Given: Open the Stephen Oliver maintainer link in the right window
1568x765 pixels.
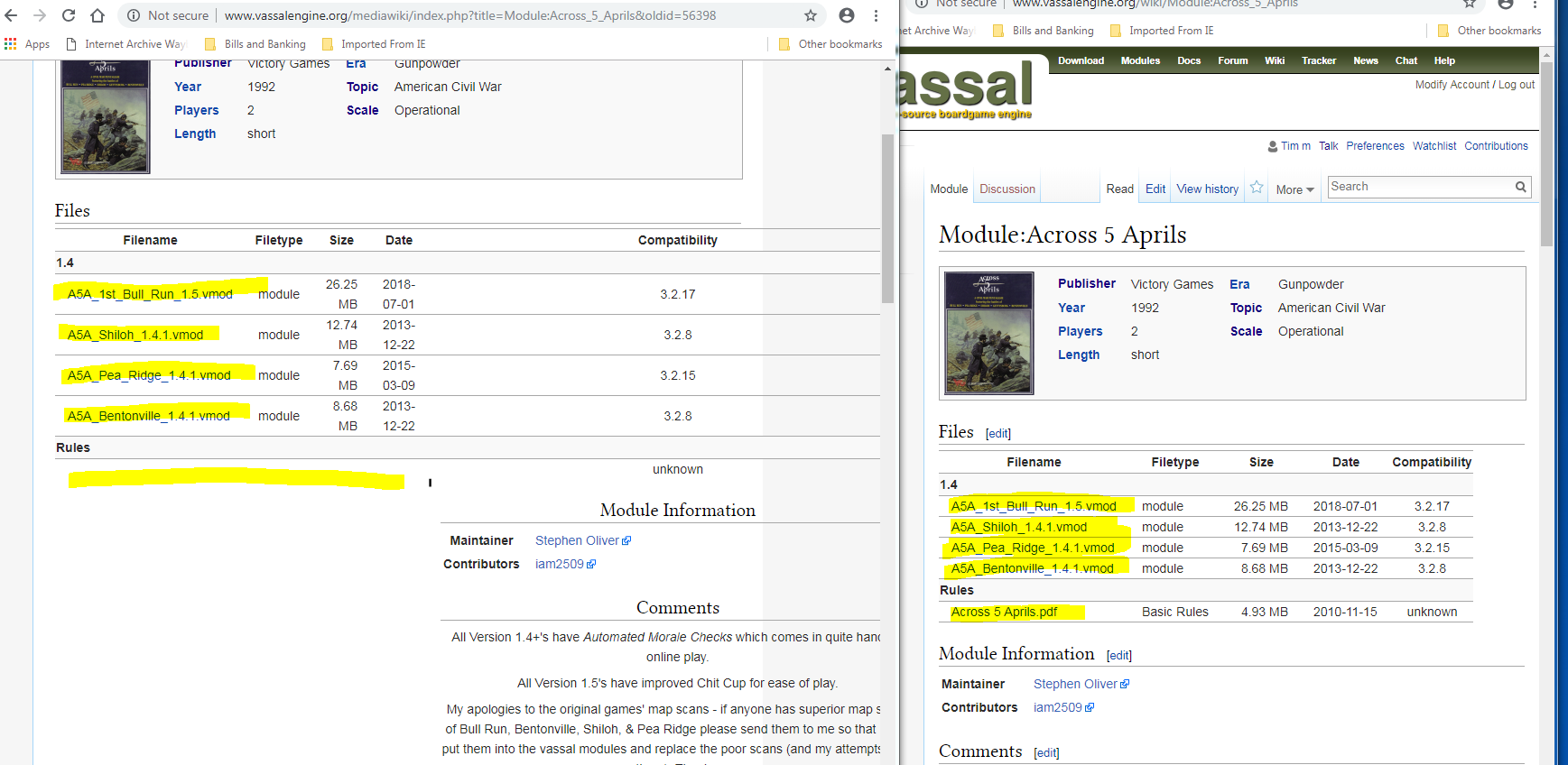Looking at the screenshot, I should (x=1081, y=684).
